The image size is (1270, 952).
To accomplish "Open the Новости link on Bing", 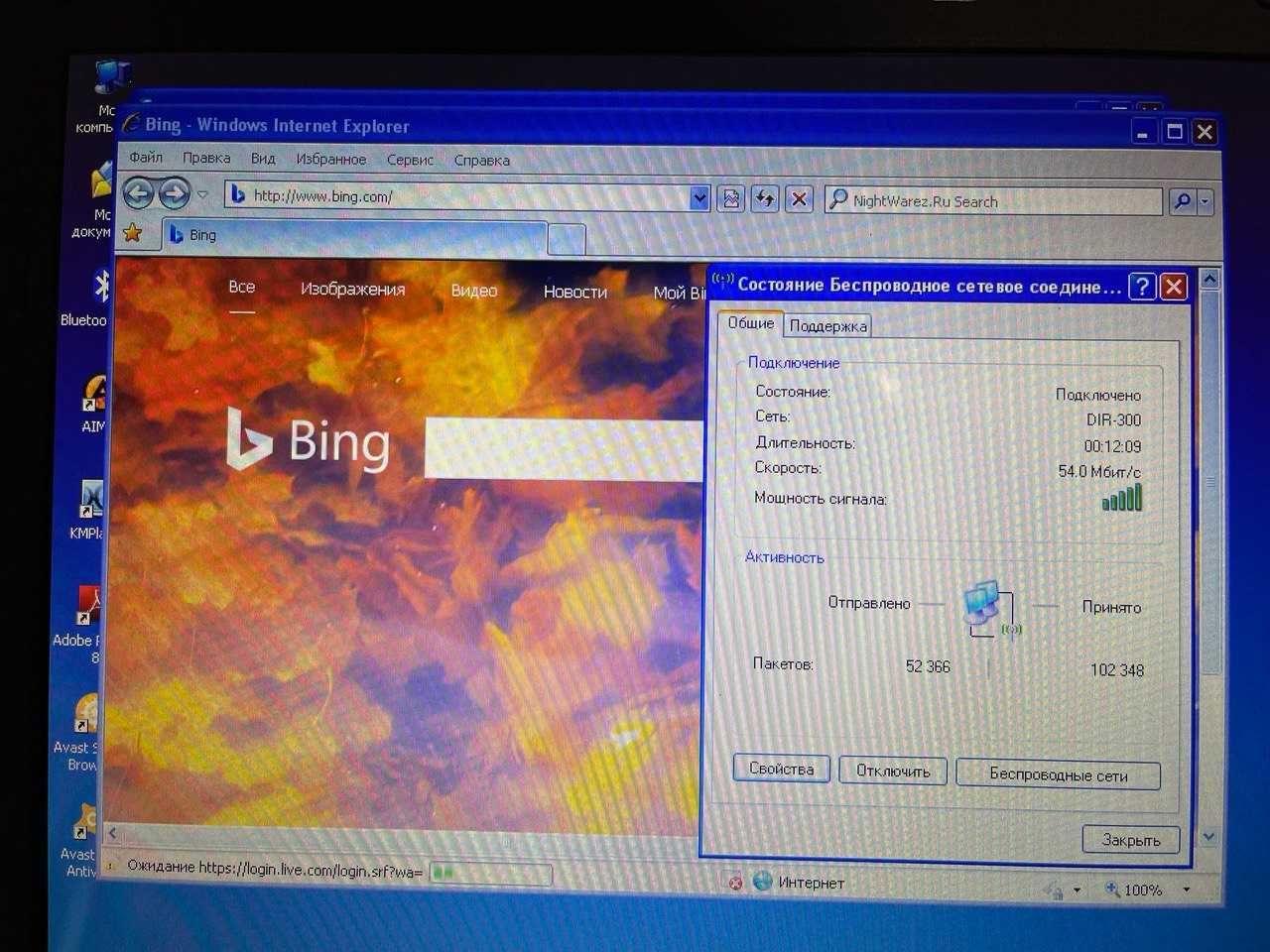I will pyautogui.click(x=574, y=292).
